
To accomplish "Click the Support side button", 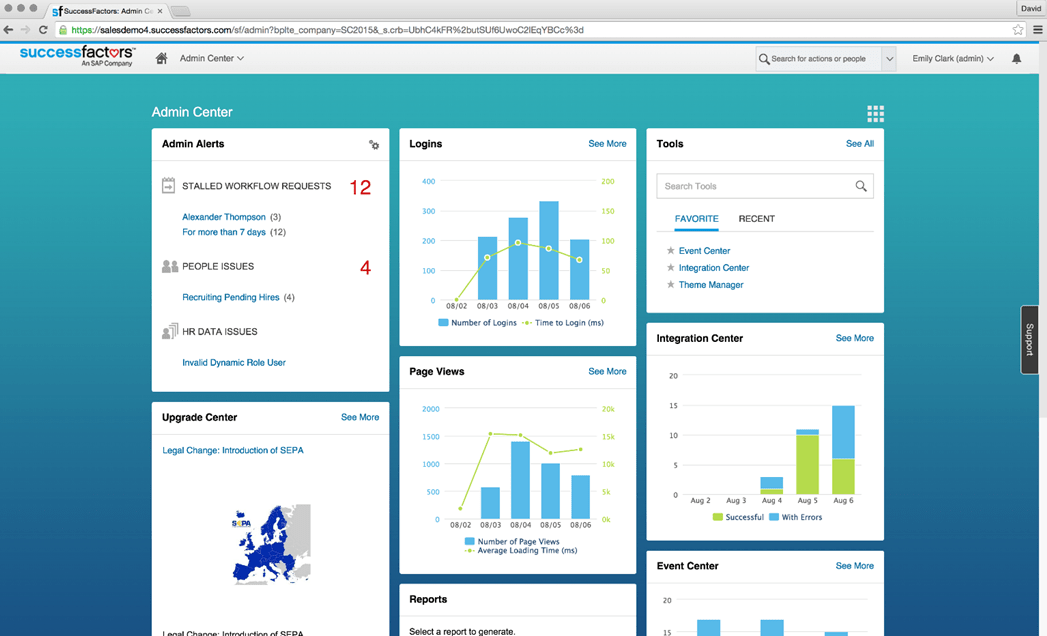I will click(1030, 339).
